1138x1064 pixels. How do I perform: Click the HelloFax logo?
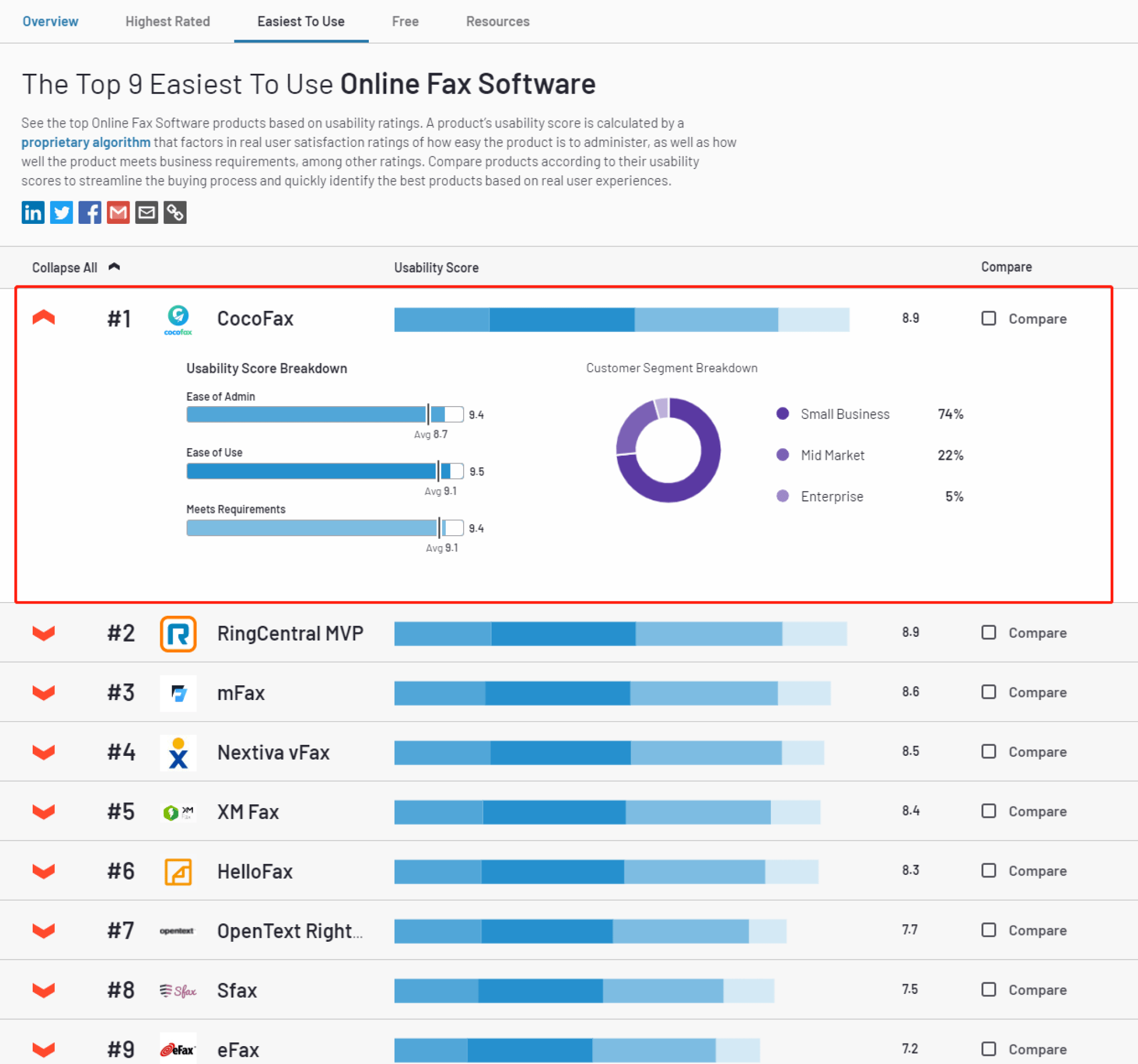[x=178, y=872]
